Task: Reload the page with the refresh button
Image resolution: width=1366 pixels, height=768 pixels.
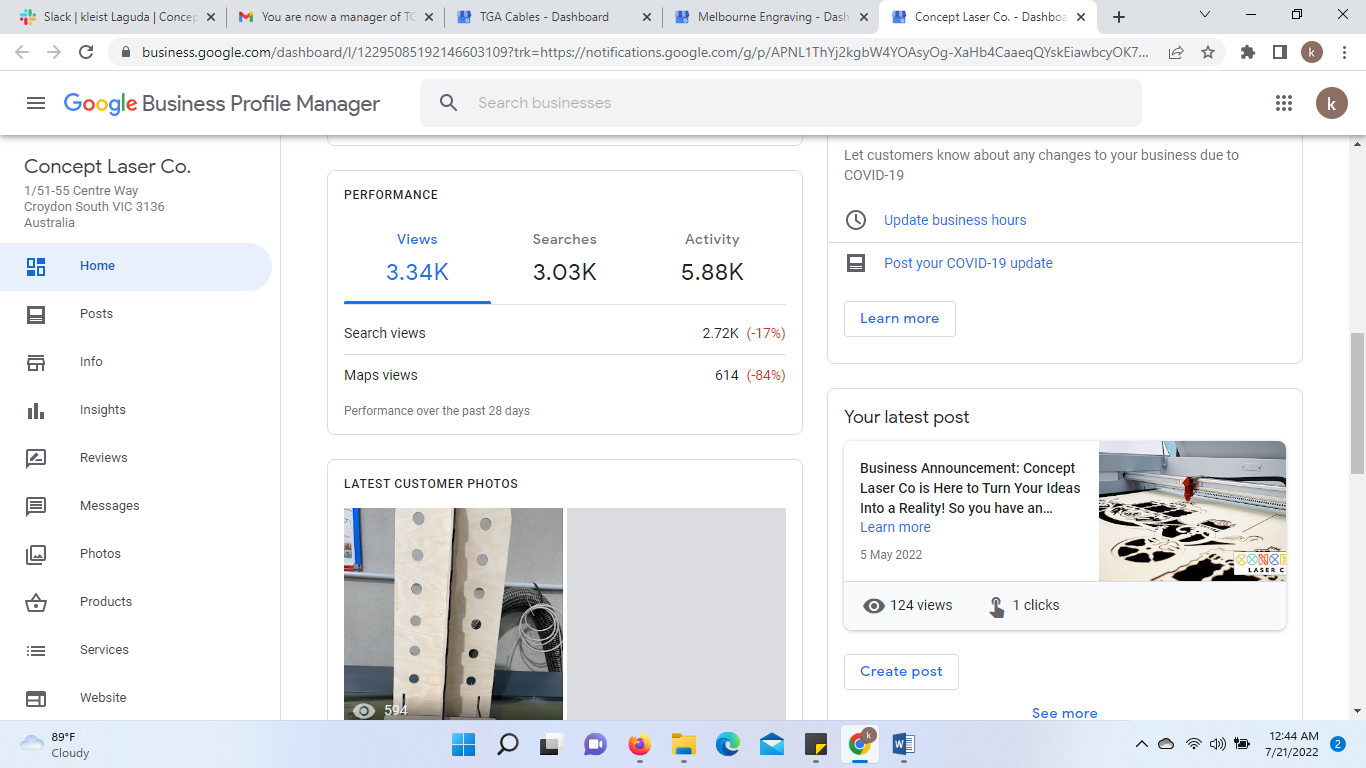Action: pyautogui.click(x=86, y=52)
